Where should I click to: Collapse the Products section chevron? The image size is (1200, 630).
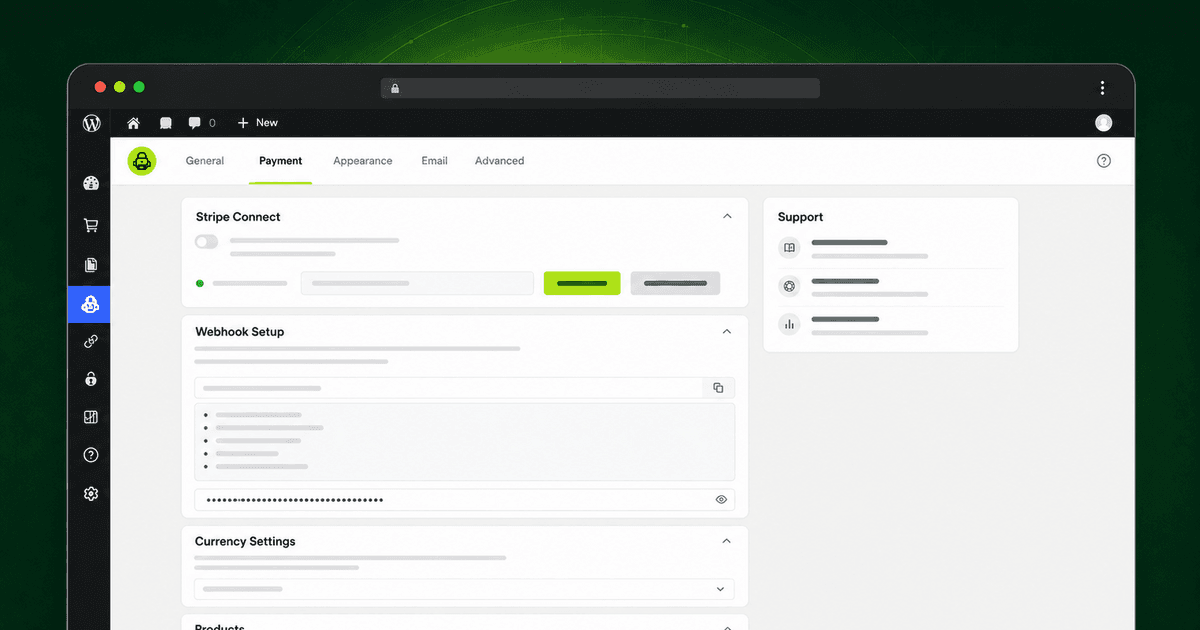[727, 627]
